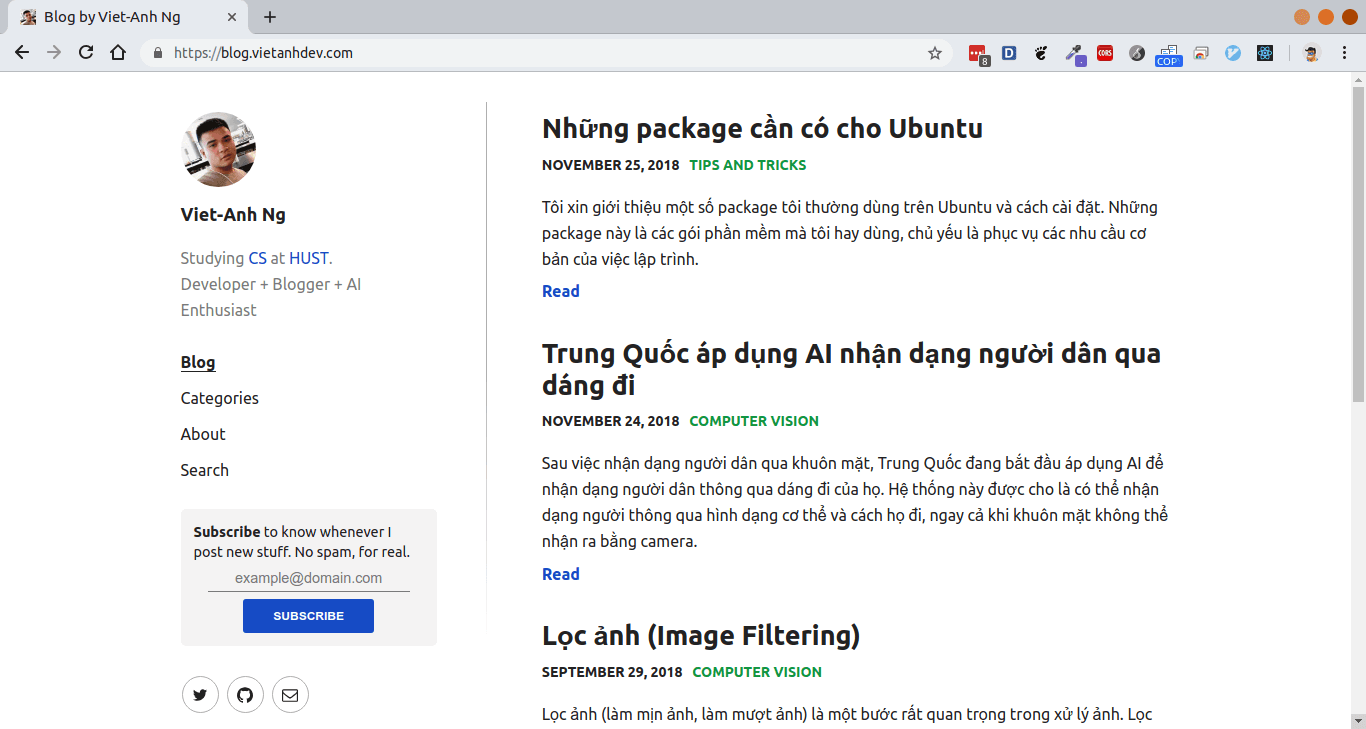
Task: Click the email subscription input field
Action: (x=308, y=578)
